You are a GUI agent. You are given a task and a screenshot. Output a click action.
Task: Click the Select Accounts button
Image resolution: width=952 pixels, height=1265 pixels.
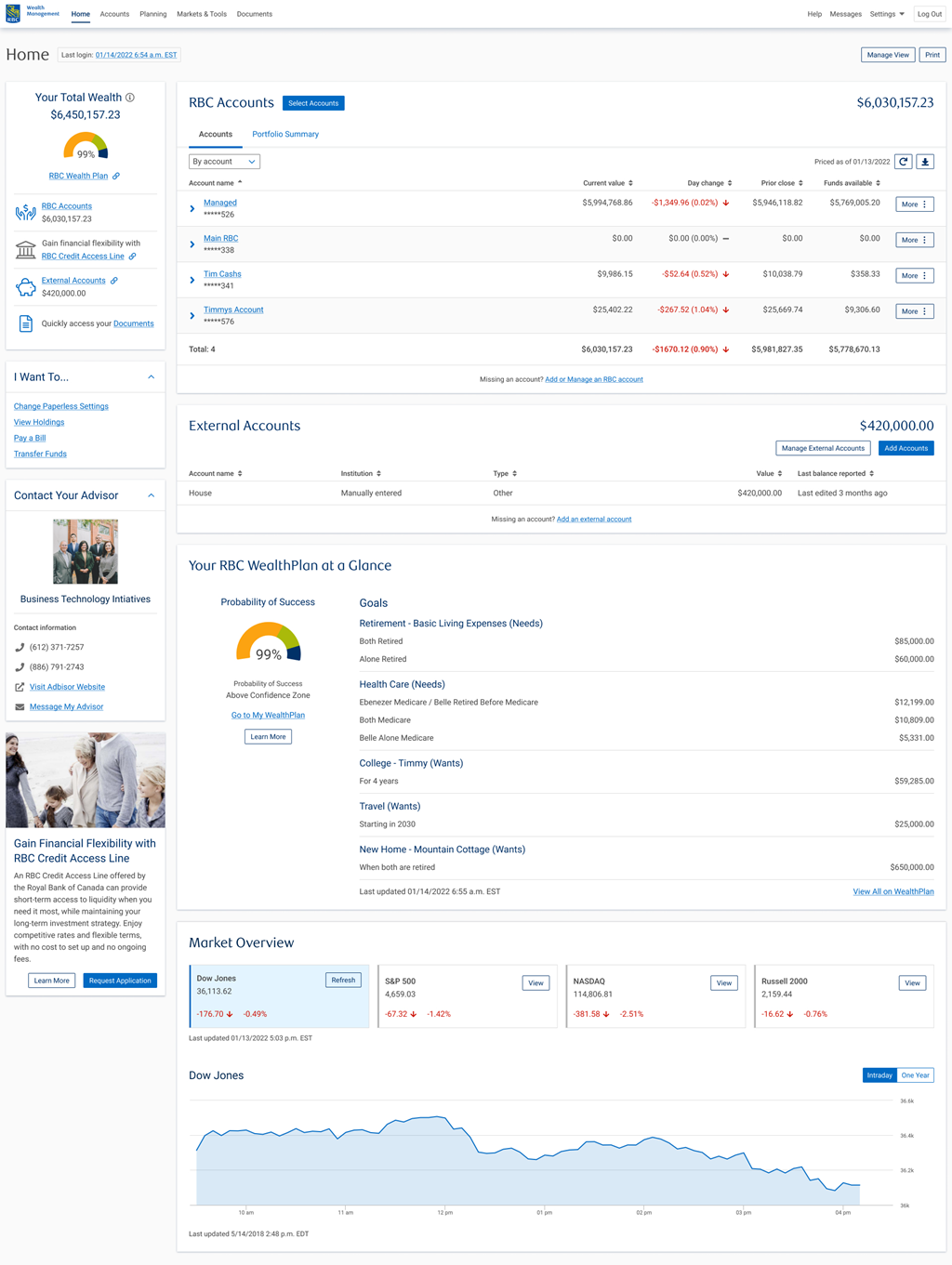313,103
